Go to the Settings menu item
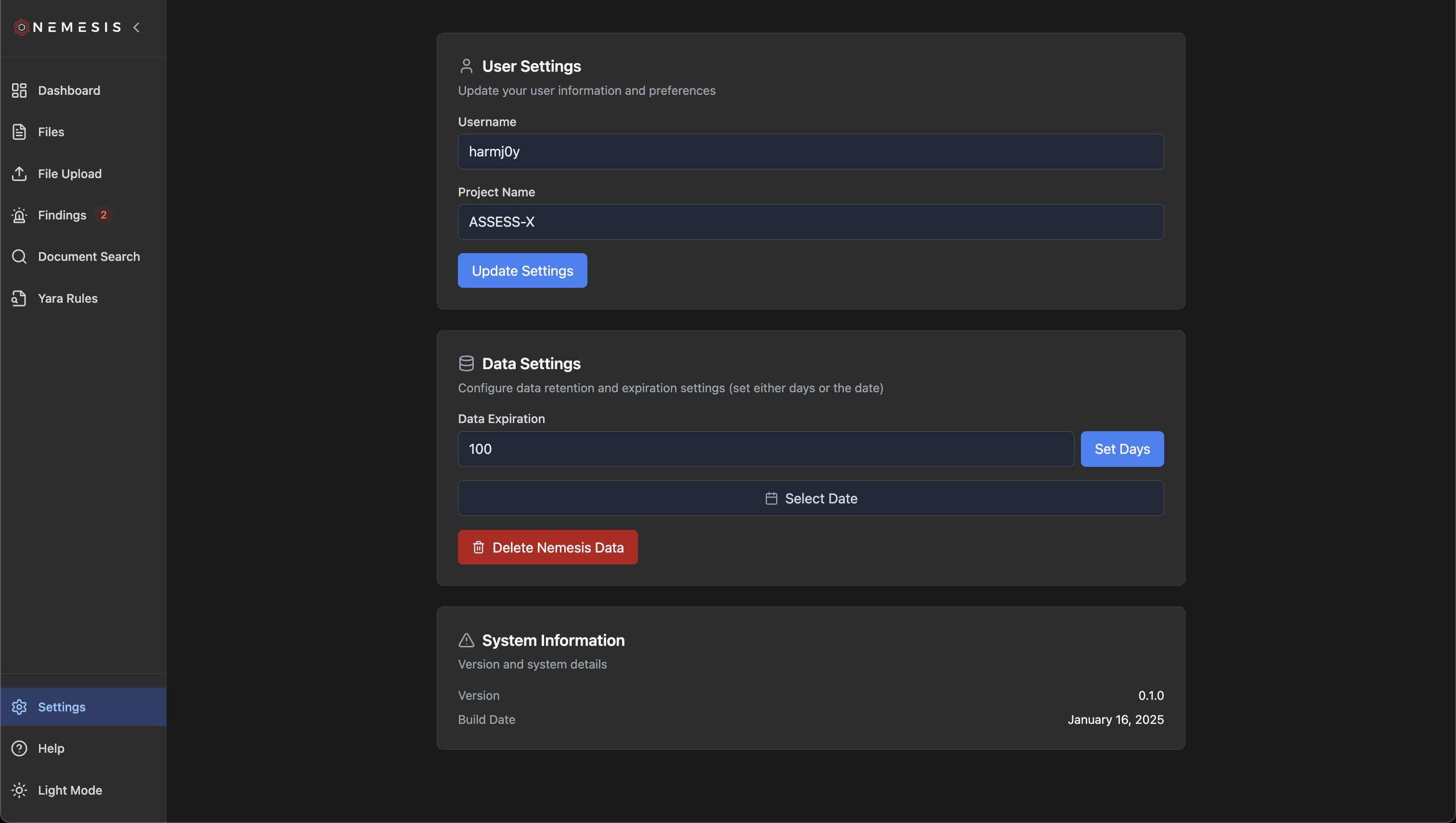 click(x=62, y=707)
